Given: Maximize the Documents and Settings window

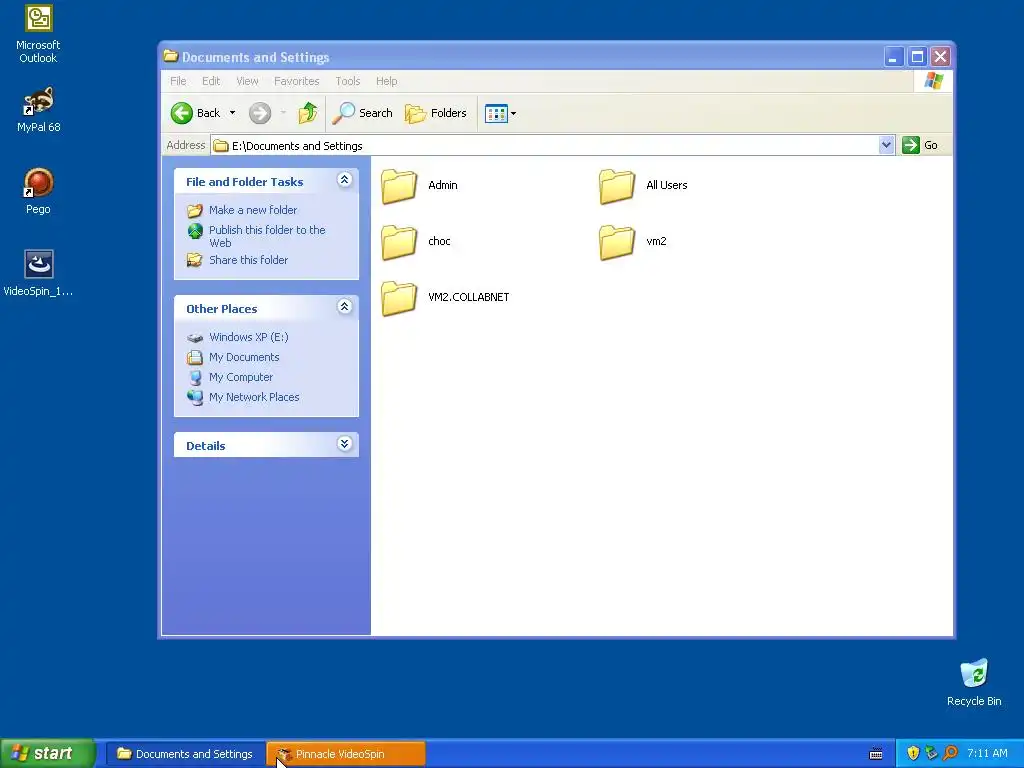Looking at the screenshot, I should (917, 57).
